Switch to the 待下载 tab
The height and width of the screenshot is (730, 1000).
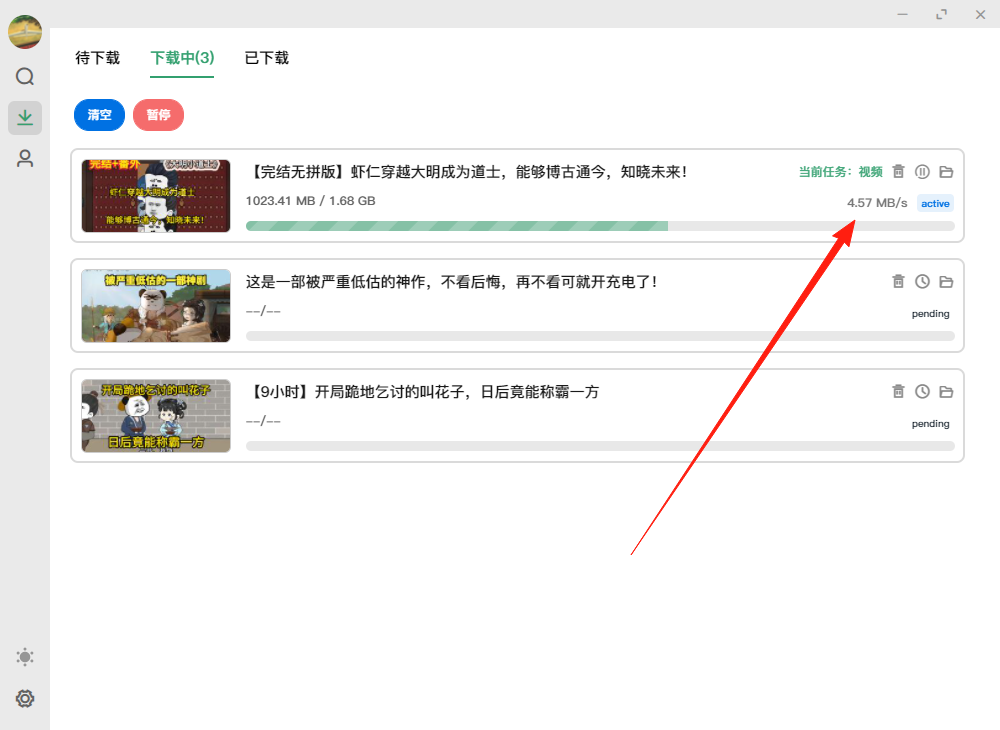[x=97, y=58]
